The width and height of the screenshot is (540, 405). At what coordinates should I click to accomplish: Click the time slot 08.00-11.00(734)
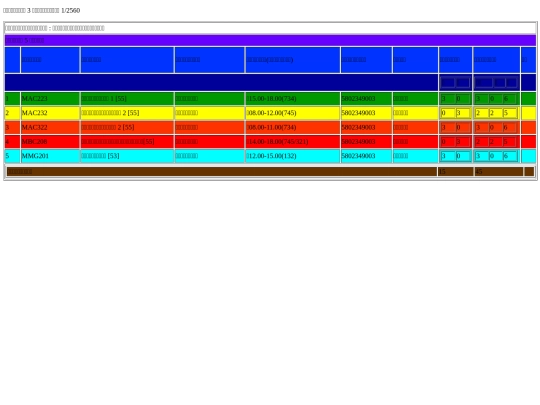coord(272,127)
